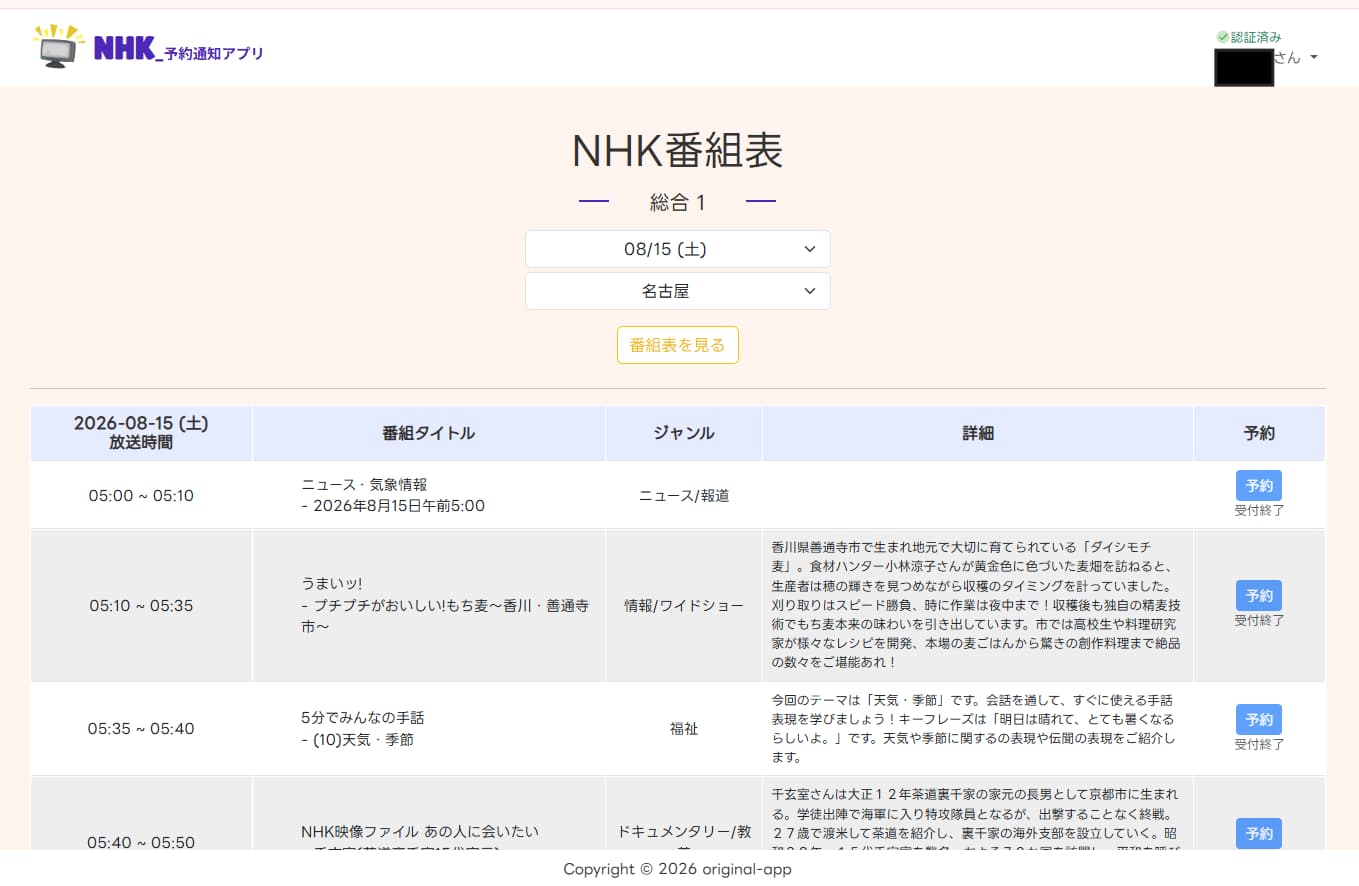1359x886 pixels.
Task: Click the ニュース・気象情報 title cell
Action: tap(429, 495)
